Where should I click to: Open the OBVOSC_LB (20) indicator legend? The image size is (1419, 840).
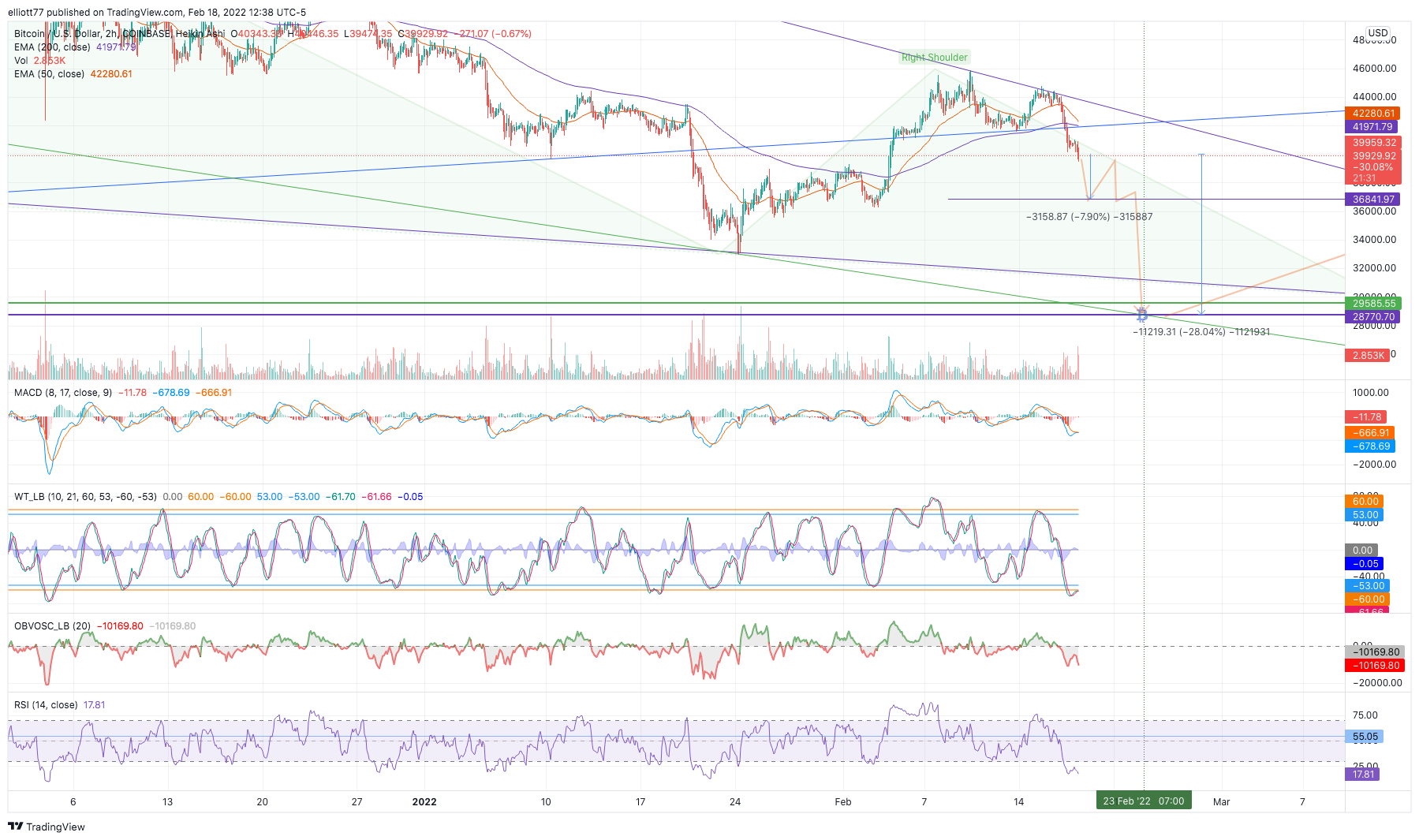[52, 626]
